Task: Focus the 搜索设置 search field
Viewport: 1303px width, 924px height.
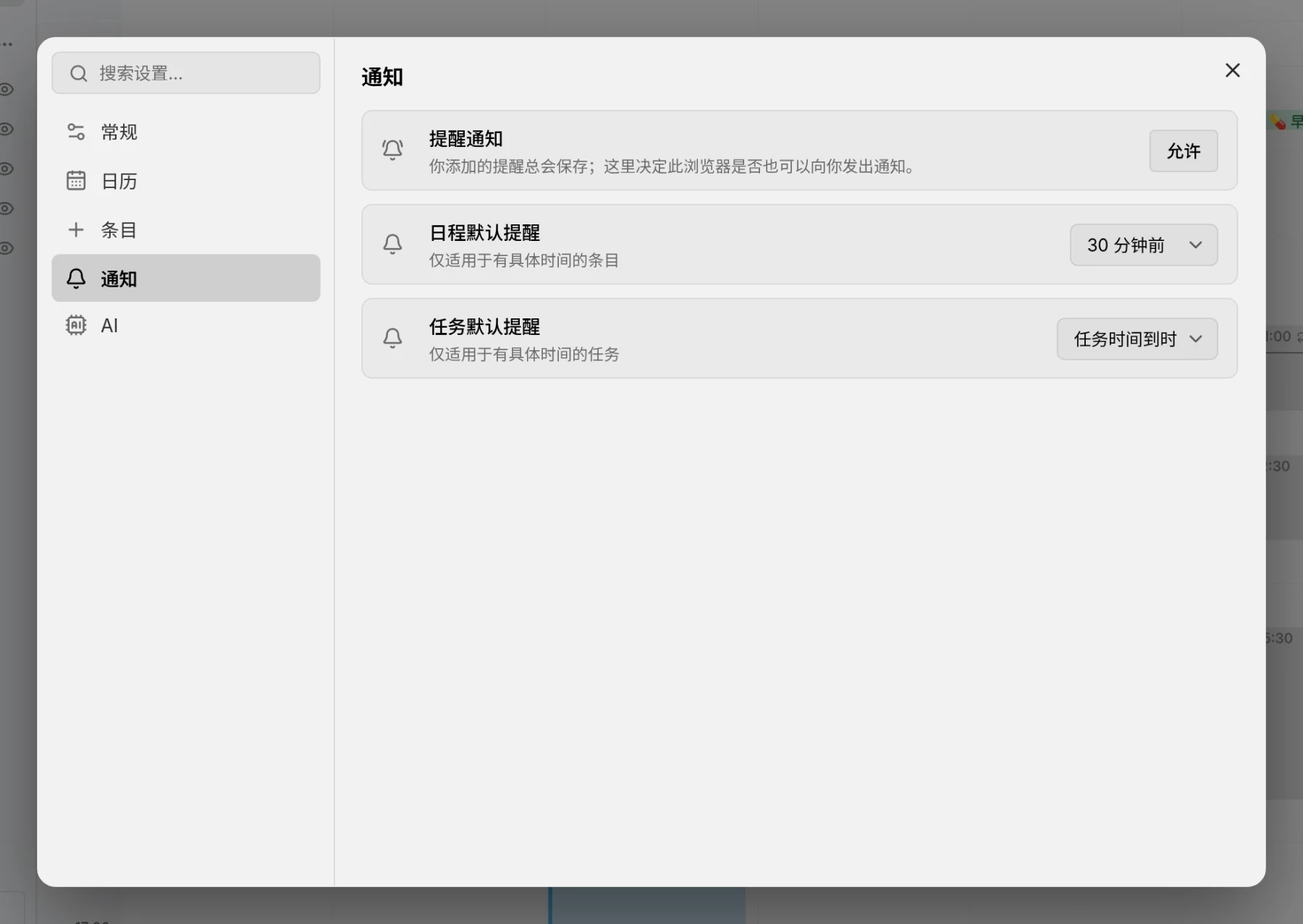Action: tap(186, 73)
